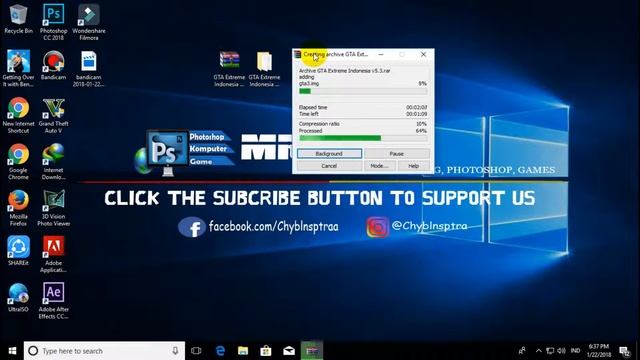The image size is (640, 360).
Task: Open 3D Vision Photo Viewer shortcut
Action: [53, 207]
